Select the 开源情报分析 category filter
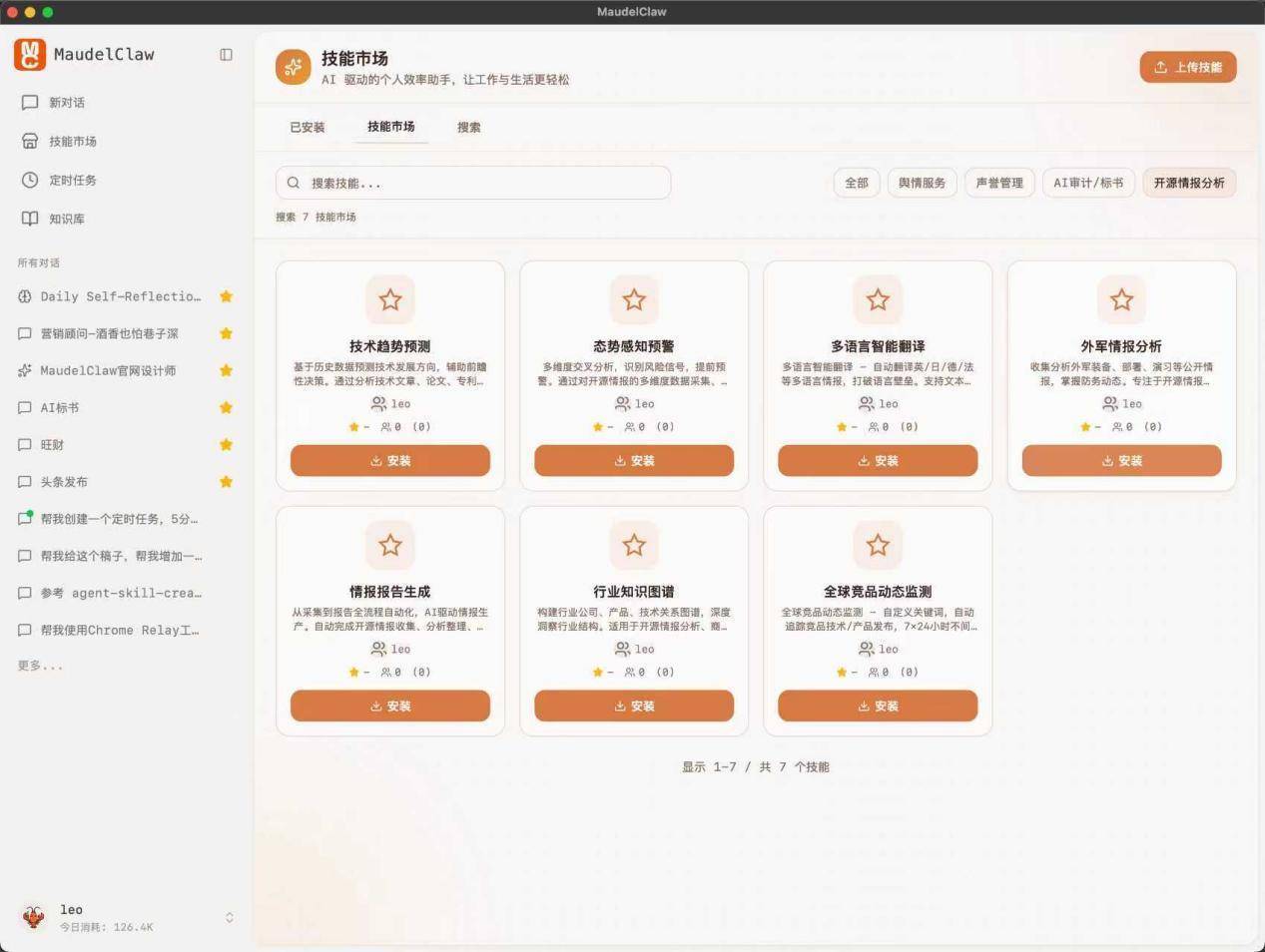This screenshot has width=1265, height=952. [1188, 183]
